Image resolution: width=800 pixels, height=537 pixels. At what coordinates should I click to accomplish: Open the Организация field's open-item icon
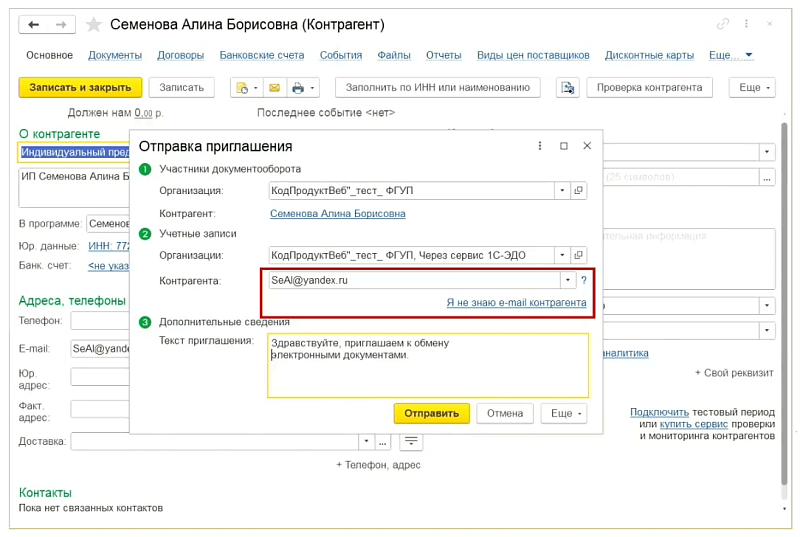[x=578, y=190]
